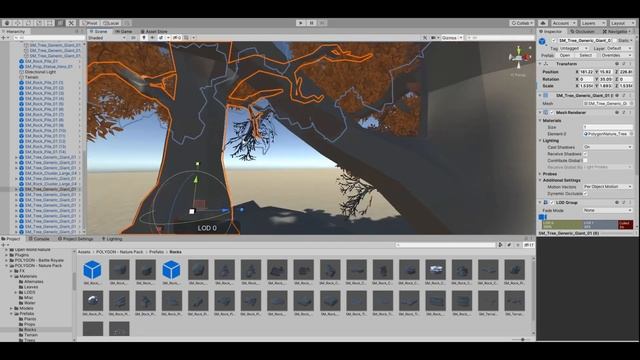Select the Rect tool in the top toolbar

49,23
